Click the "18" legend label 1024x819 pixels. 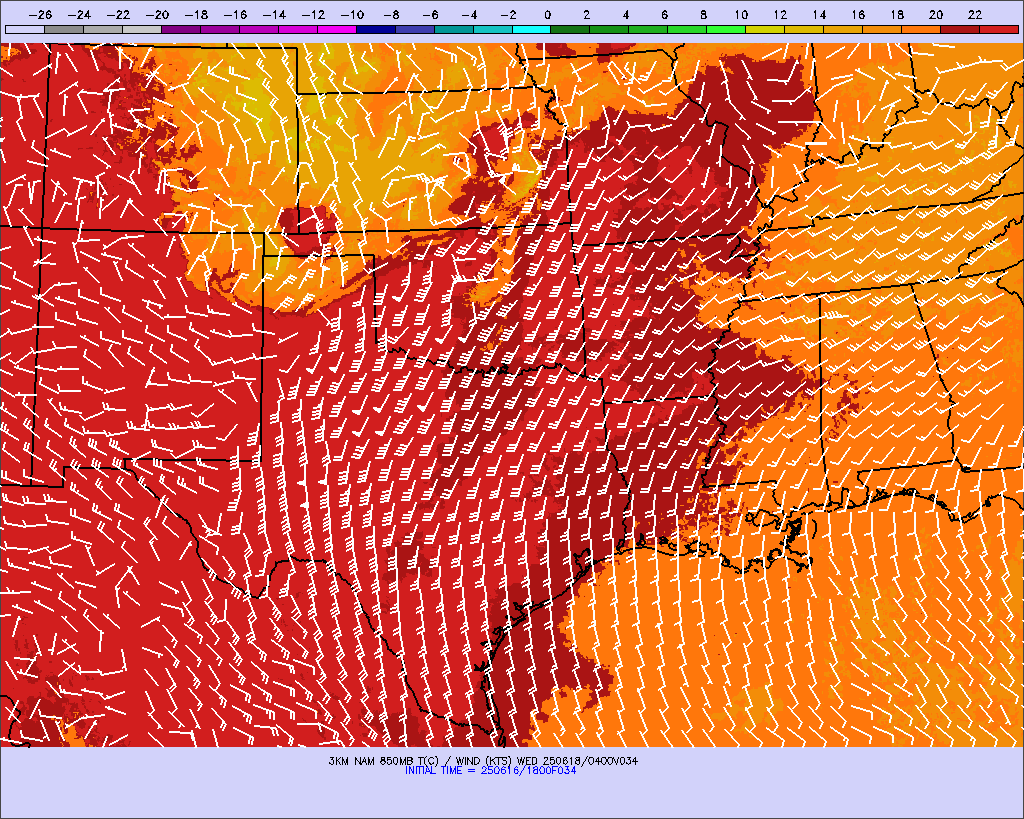coord(897,14)
